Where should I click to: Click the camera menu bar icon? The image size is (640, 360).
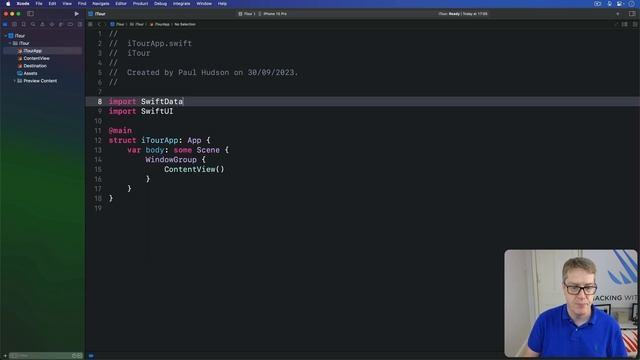coord(620,4)
